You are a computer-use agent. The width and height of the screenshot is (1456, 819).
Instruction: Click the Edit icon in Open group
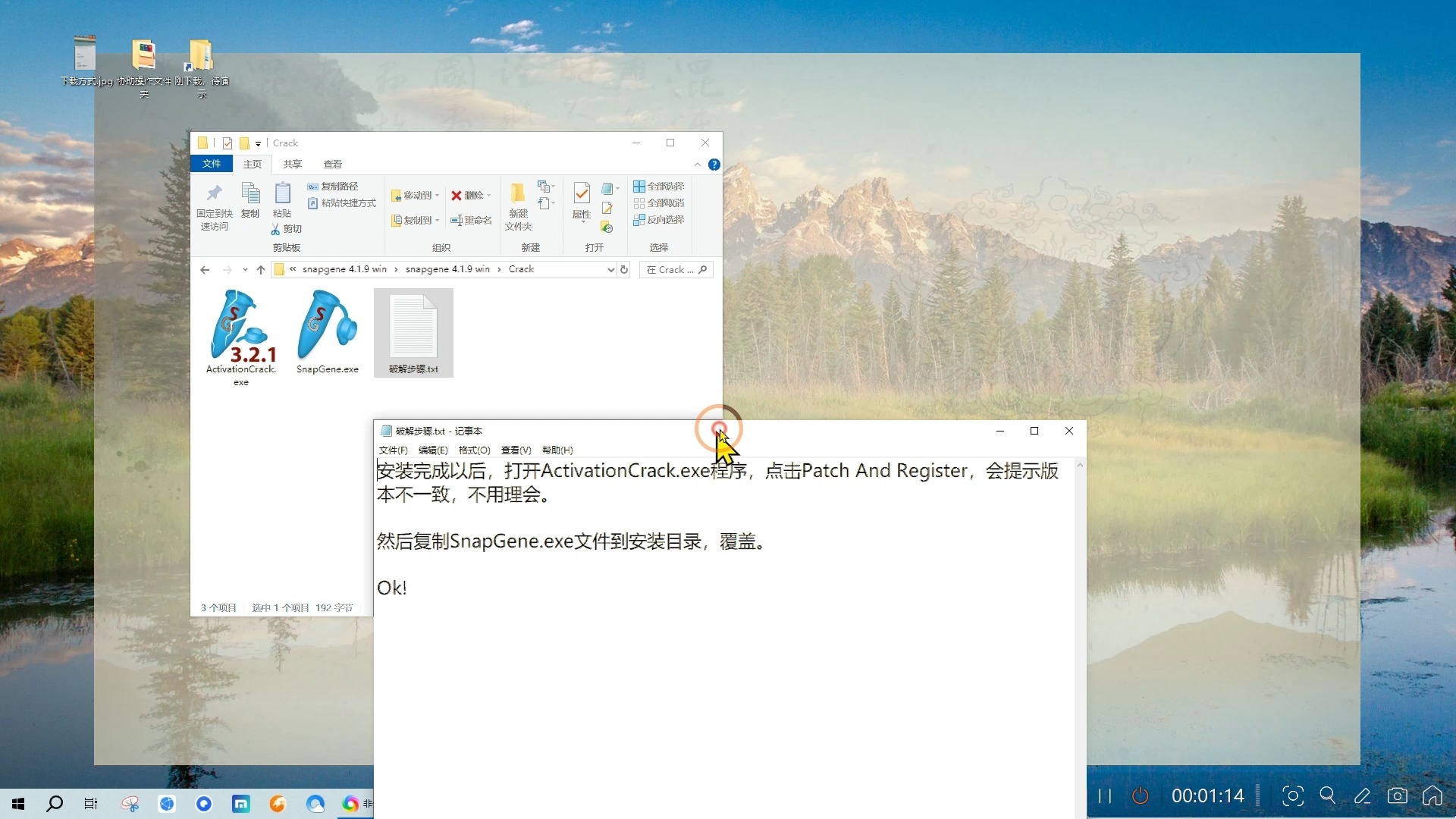[607, 208]
